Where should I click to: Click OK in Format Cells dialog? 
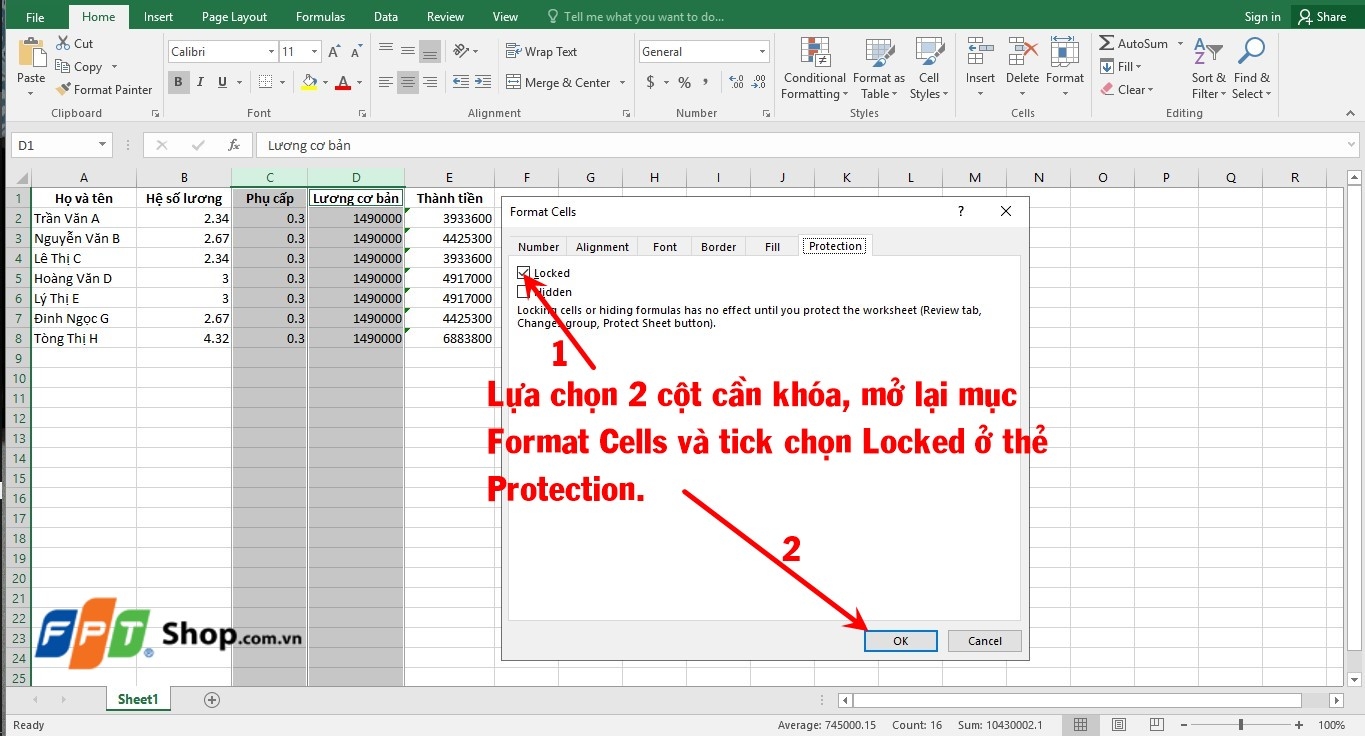pyautogui.click(x=899, y=641)
